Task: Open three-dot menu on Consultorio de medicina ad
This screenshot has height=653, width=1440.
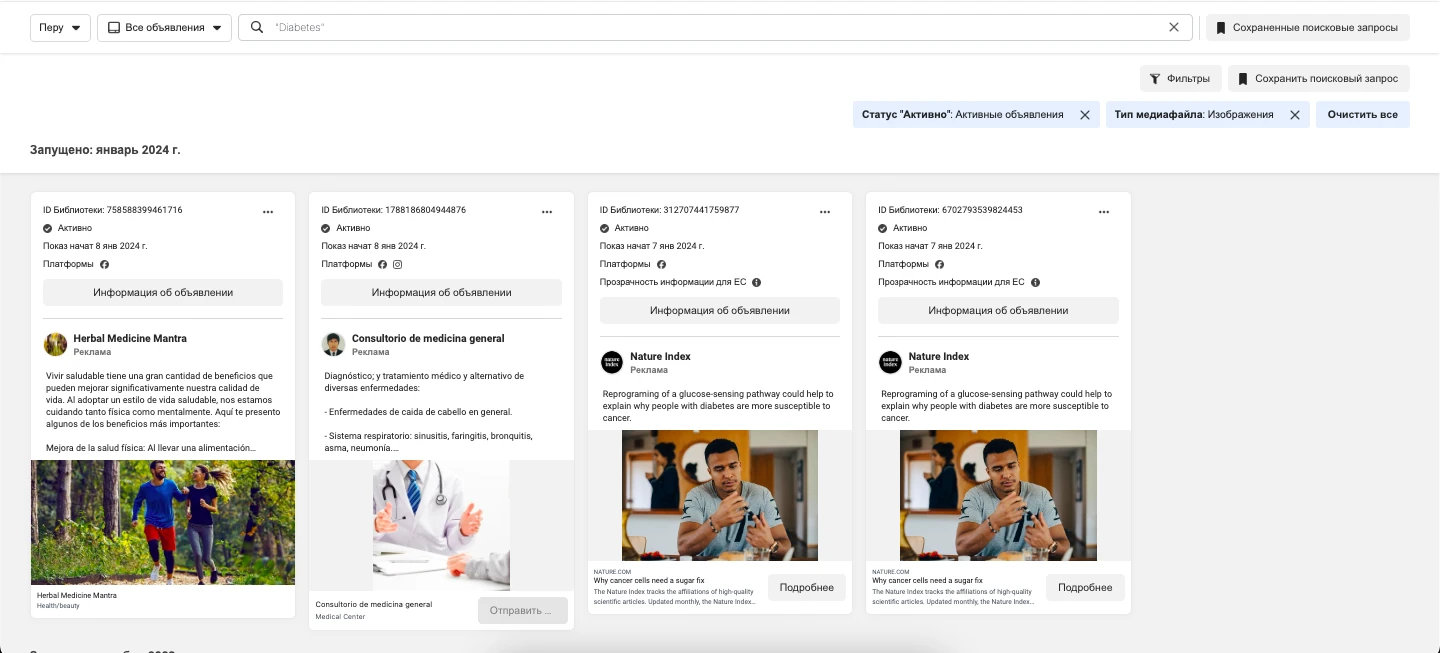Action: (x=547, y=212)
